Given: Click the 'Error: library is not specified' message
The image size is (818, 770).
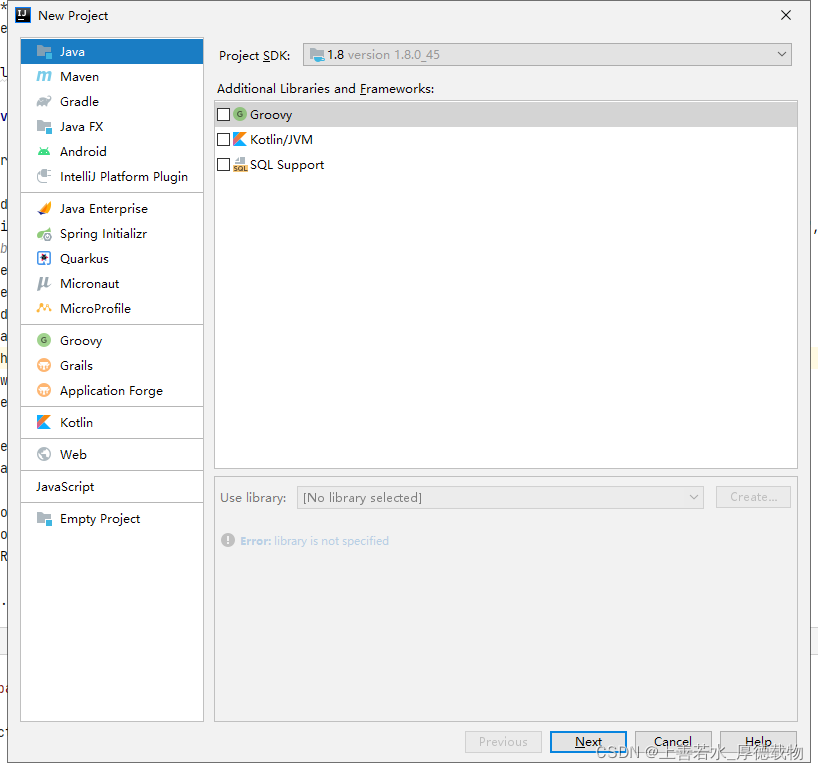Looking at the screenshot, I should (x=314, y=541).
